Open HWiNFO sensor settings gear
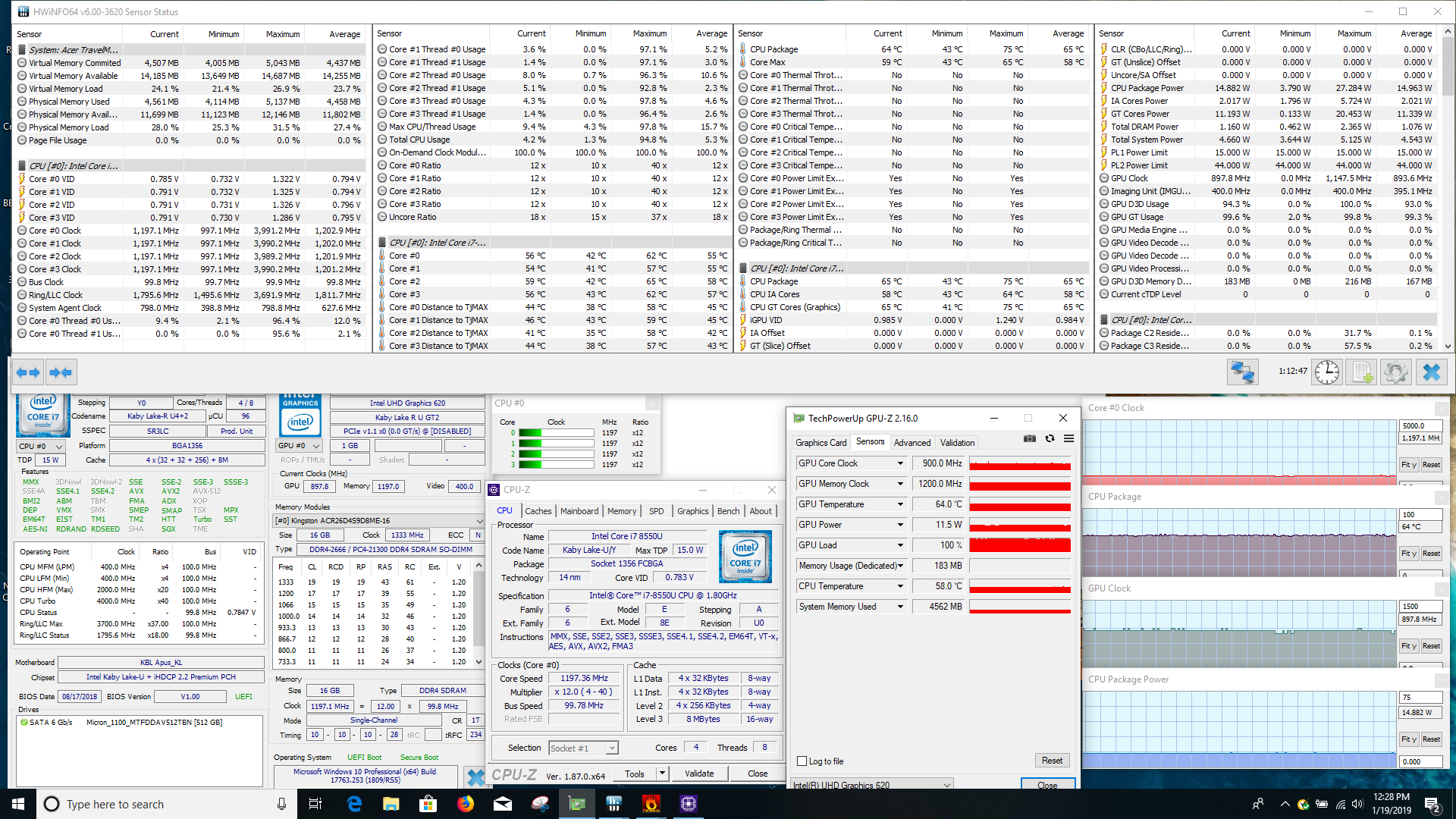This screenshot has width=1456, height=819. pos(1396,372)
